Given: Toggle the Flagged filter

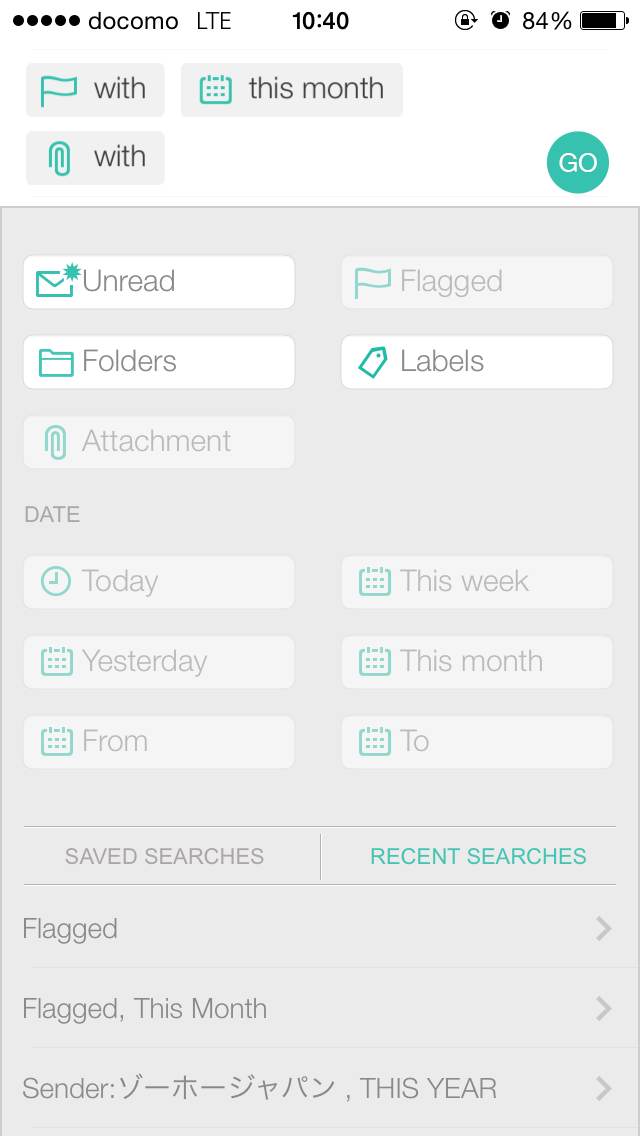Looking at the screenshot, I should [476, 282].
